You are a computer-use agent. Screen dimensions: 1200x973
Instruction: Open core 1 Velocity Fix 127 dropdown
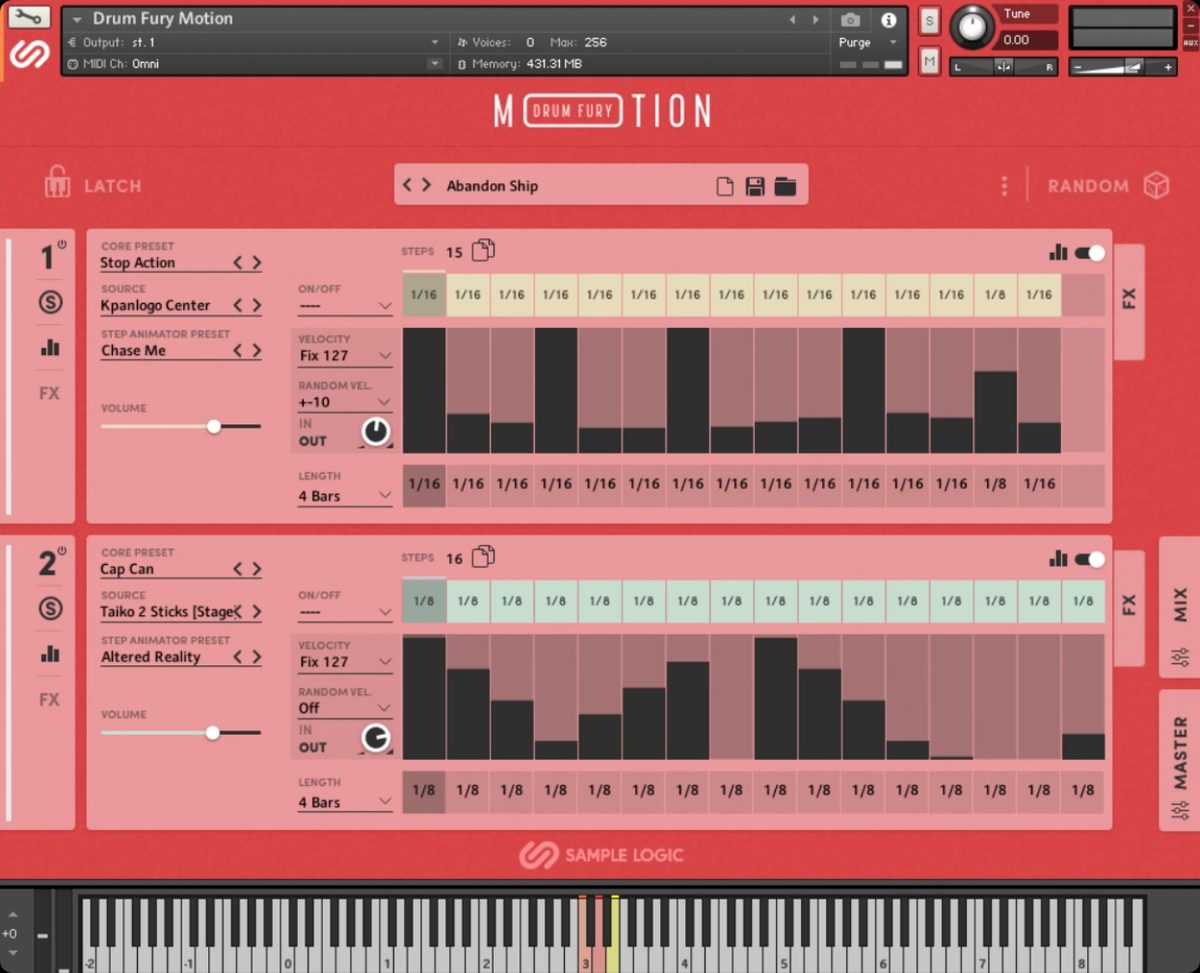click(345, 355)
